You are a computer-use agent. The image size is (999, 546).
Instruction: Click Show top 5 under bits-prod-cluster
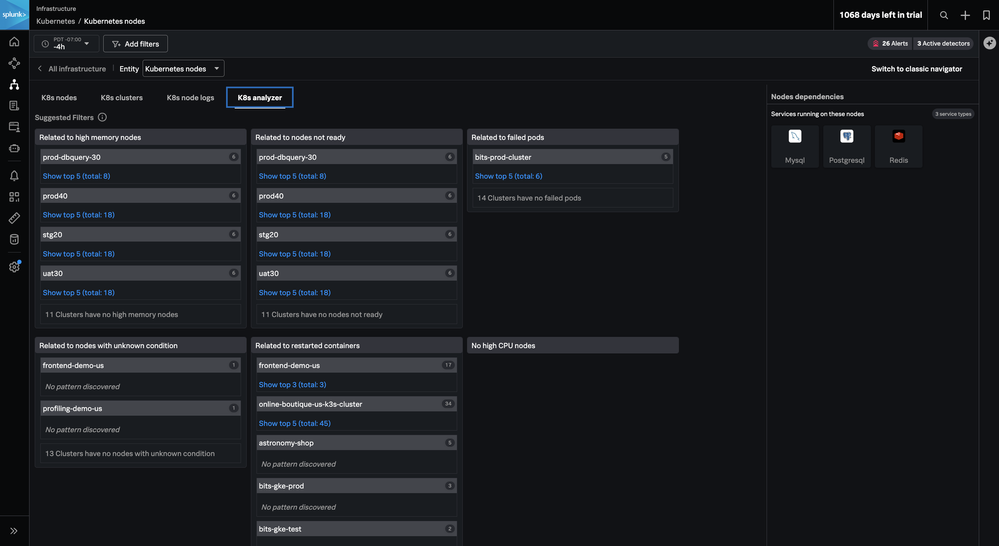(x=508, y=176)
